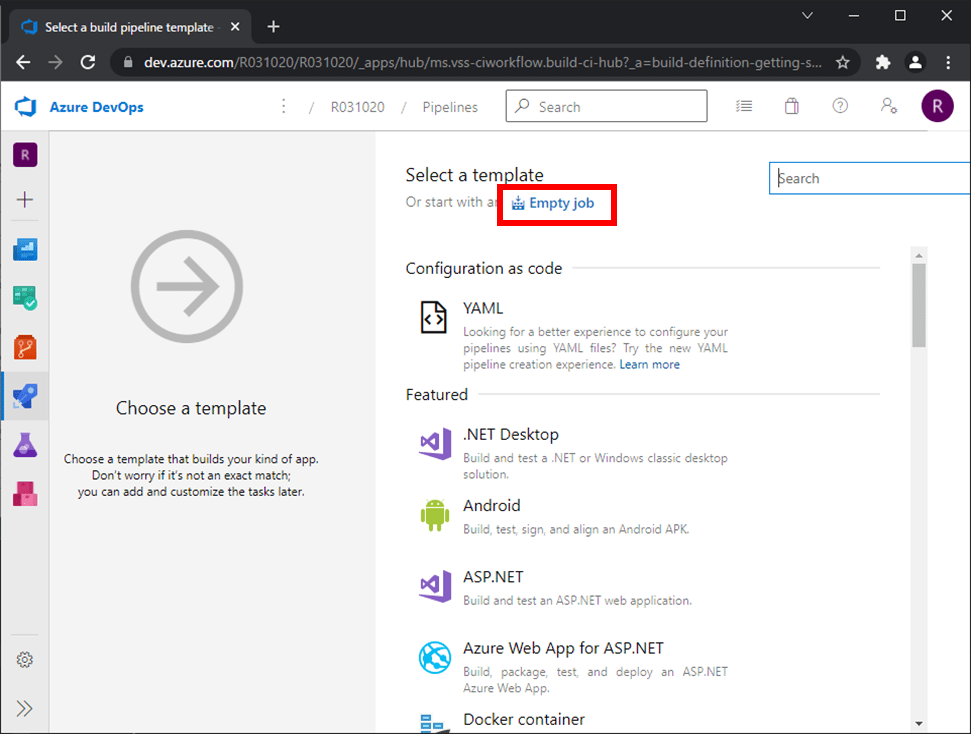Click the Azure Web App globe icon
Screen dimensions: 971x734
click(x=435, y=658)
